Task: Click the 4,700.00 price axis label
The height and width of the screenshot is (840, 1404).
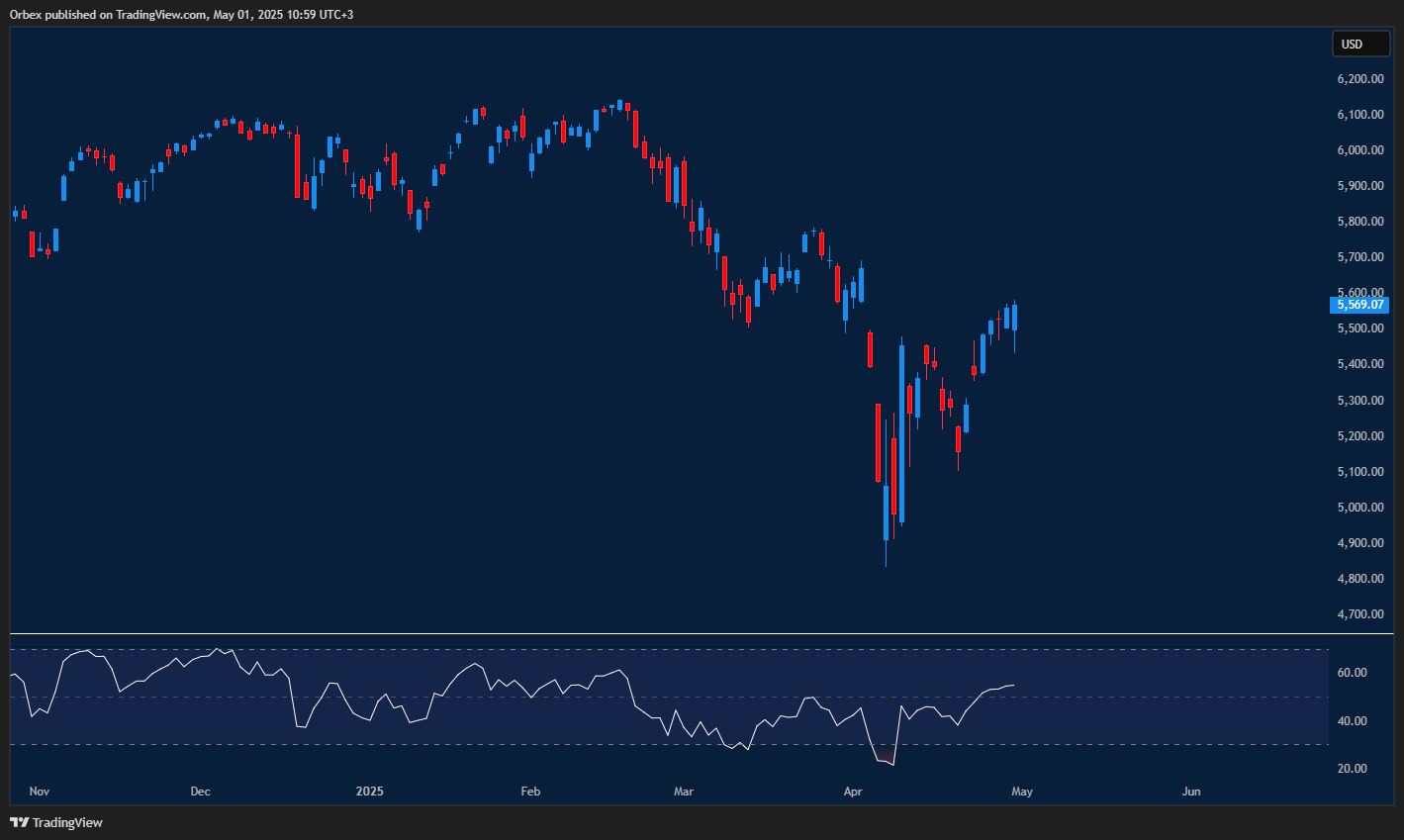Action: coord(1358,614)
